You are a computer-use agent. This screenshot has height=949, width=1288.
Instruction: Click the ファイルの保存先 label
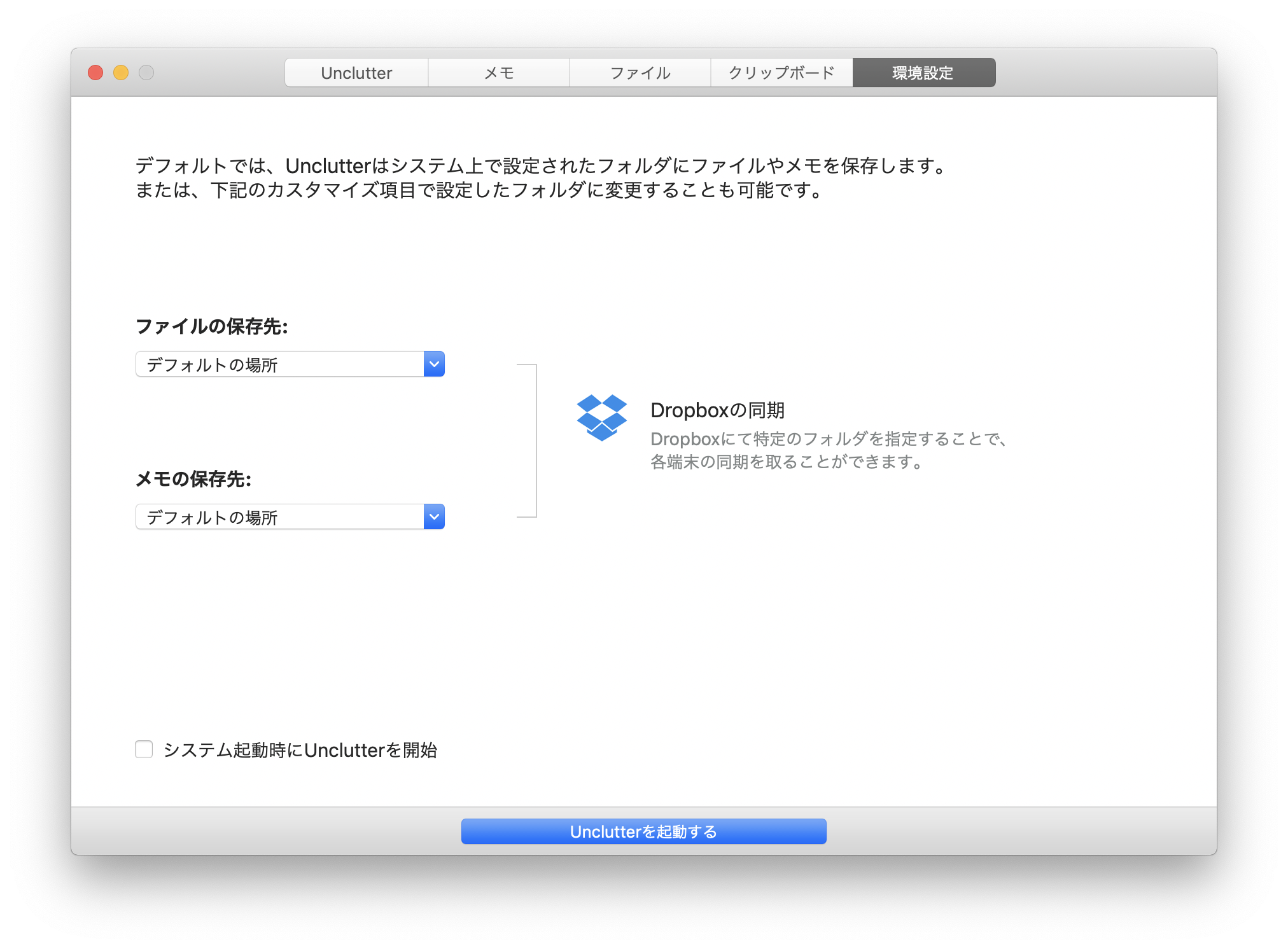(212, 326)
